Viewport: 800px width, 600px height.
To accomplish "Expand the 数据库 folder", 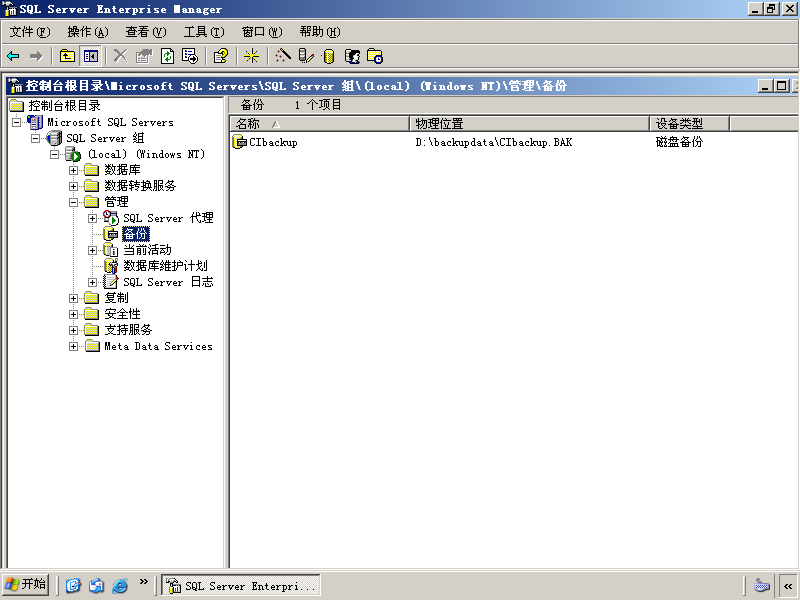I will coord(73,170).
